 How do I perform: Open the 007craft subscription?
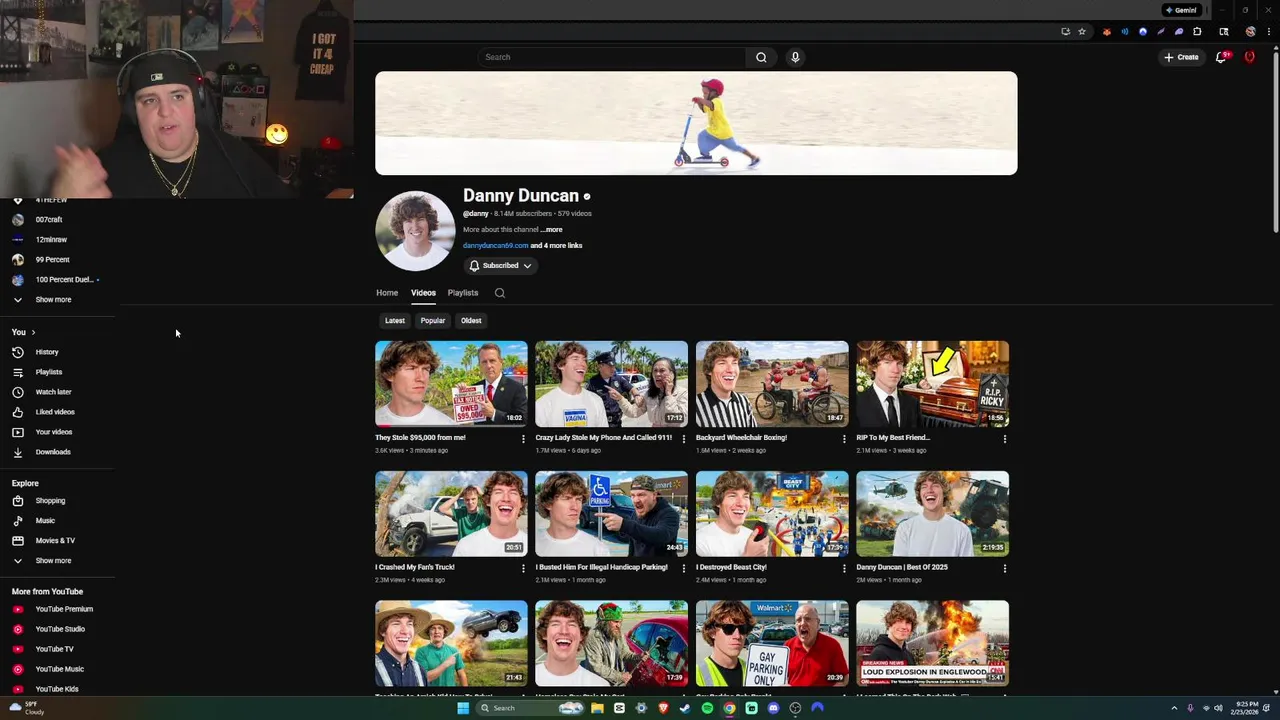[49, 220]
